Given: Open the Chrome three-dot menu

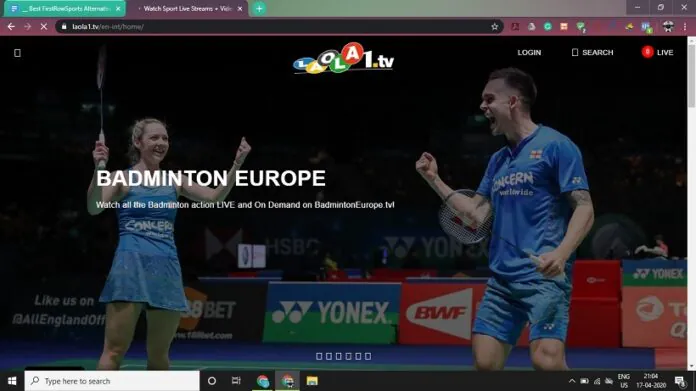Looking at the screenshot, I should (685, 27).
